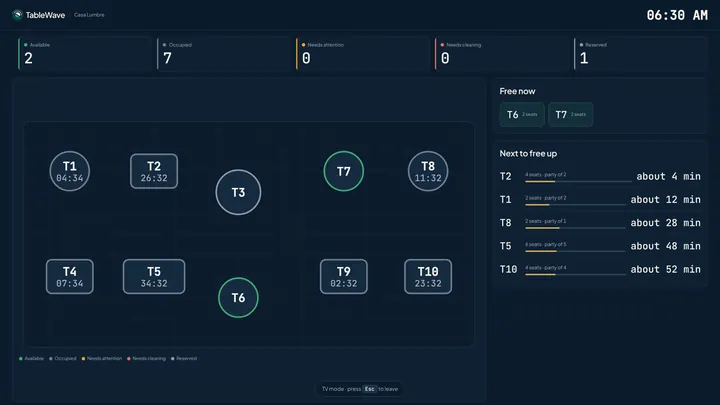720x405 pixels.
Task: Select table T9 showing 02:32
Action: [x=343, y=277]
